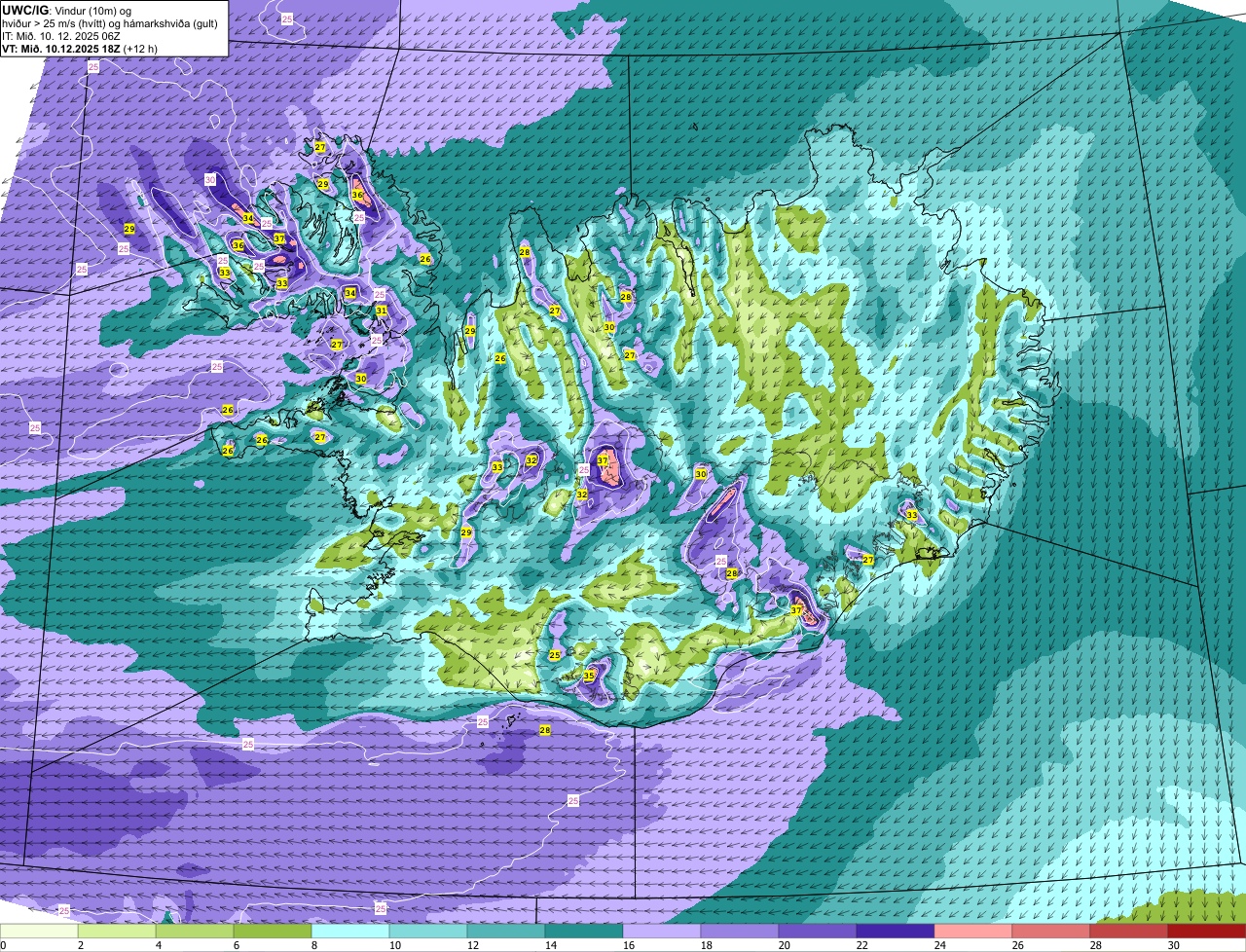Click the 22–24 m/s dark indigo legend swatch

[x=896, y=932]
